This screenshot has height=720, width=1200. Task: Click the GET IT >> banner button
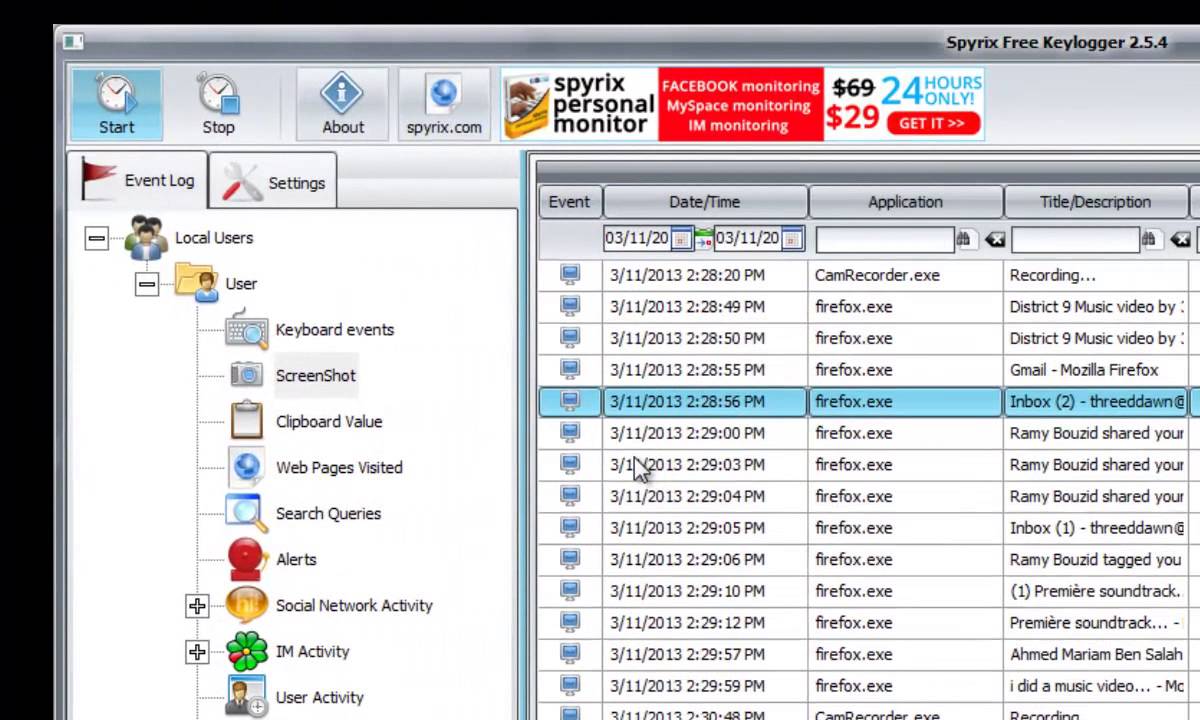coord(931,124)
